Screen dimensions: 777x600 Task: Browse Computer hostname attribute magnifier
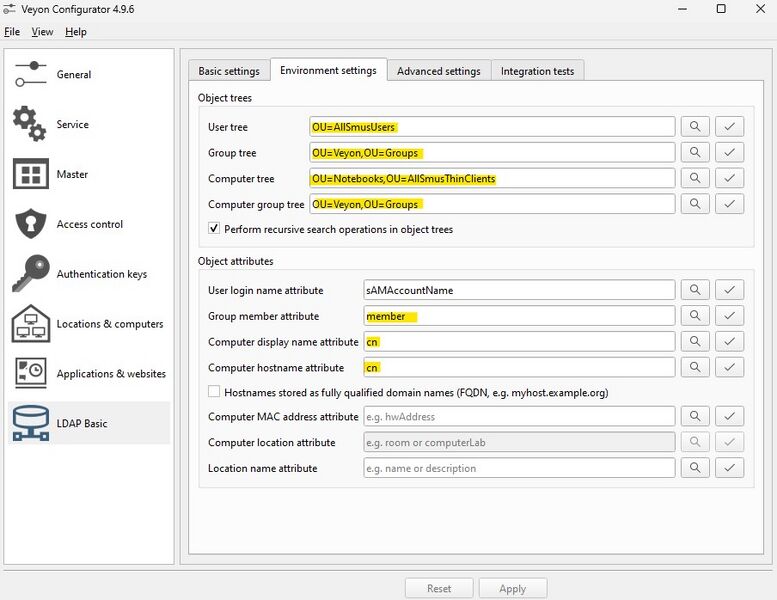point(695,367)
